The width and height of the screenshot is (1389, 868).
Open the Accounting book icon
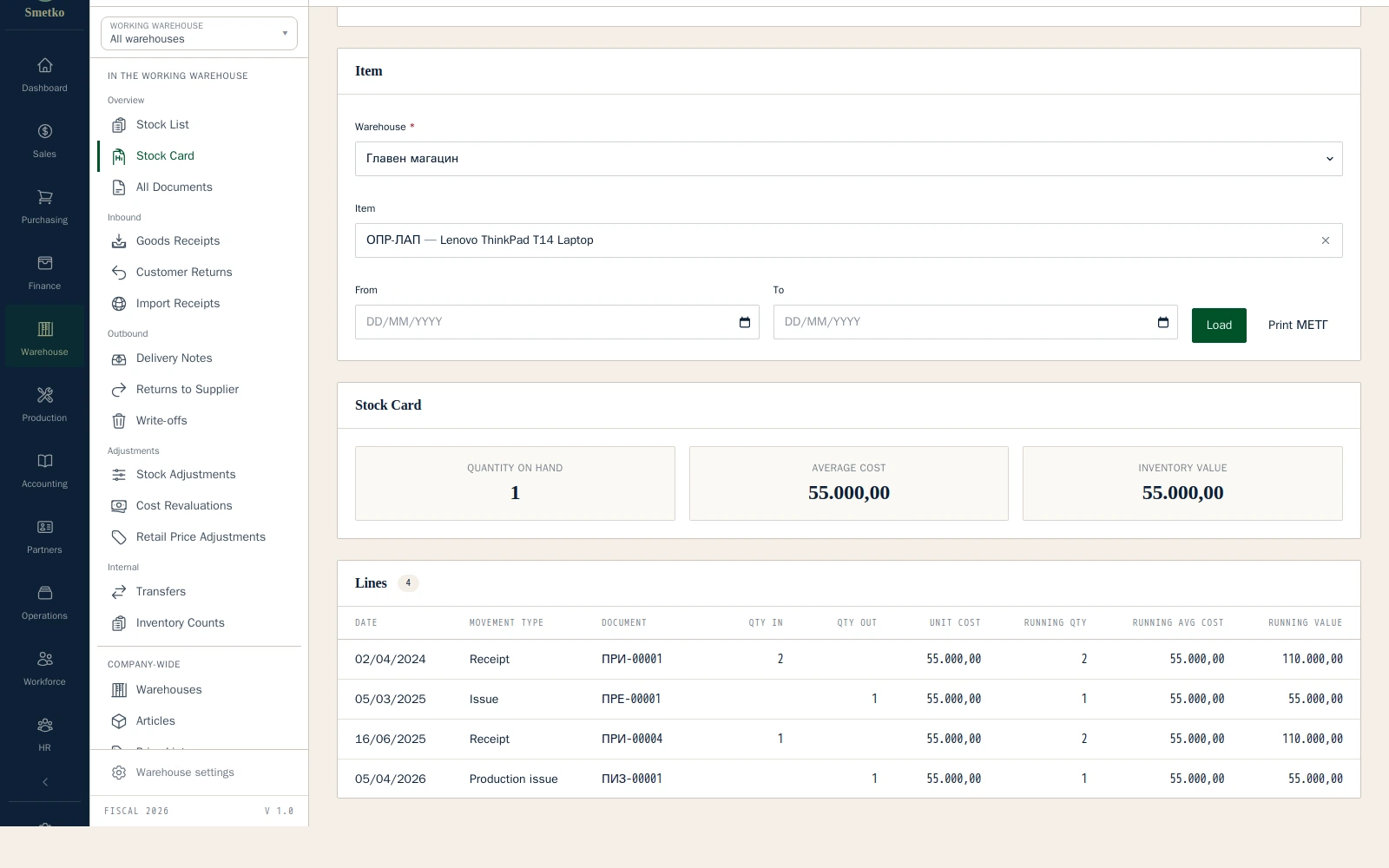point(45,461)
